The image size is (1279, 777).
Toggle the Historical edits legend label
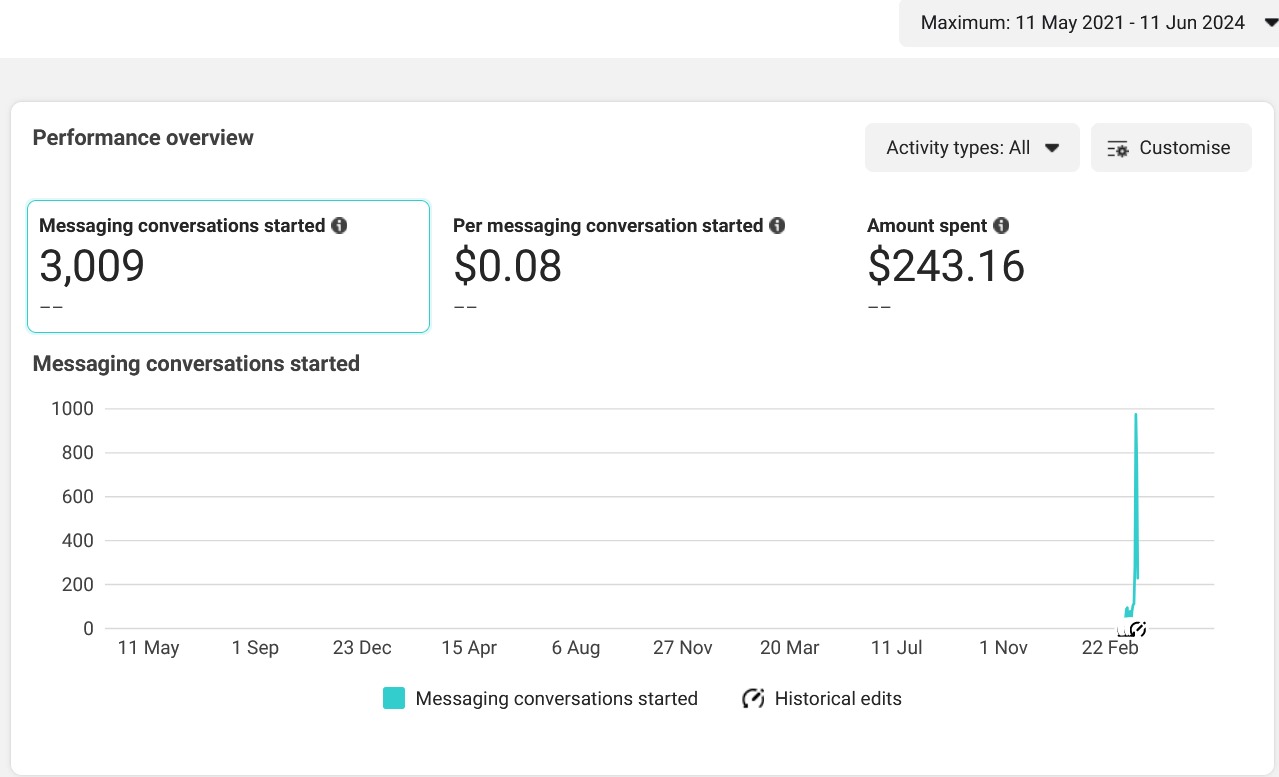coord(838,699)
